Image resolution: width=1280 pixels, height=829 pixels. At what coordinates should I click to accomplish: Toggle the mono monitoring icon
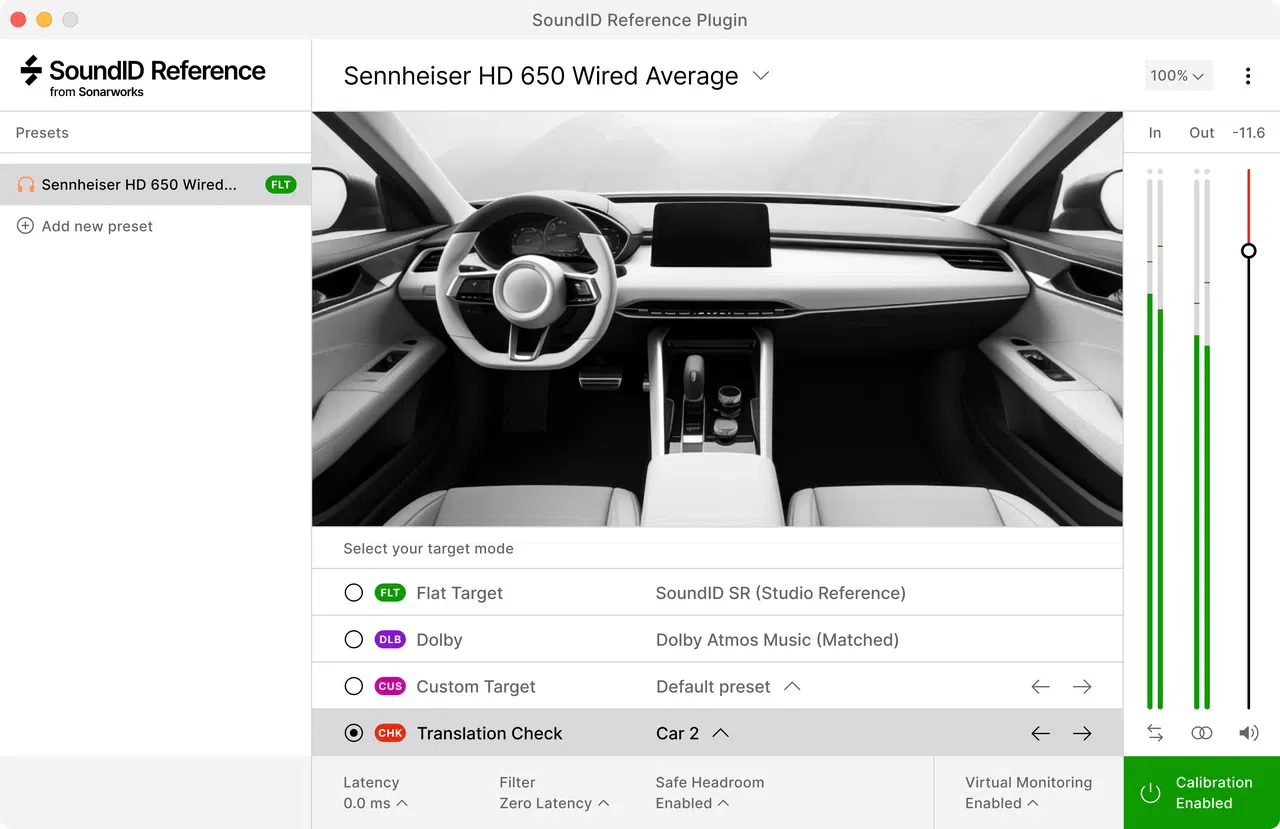tap(1202, 733)
